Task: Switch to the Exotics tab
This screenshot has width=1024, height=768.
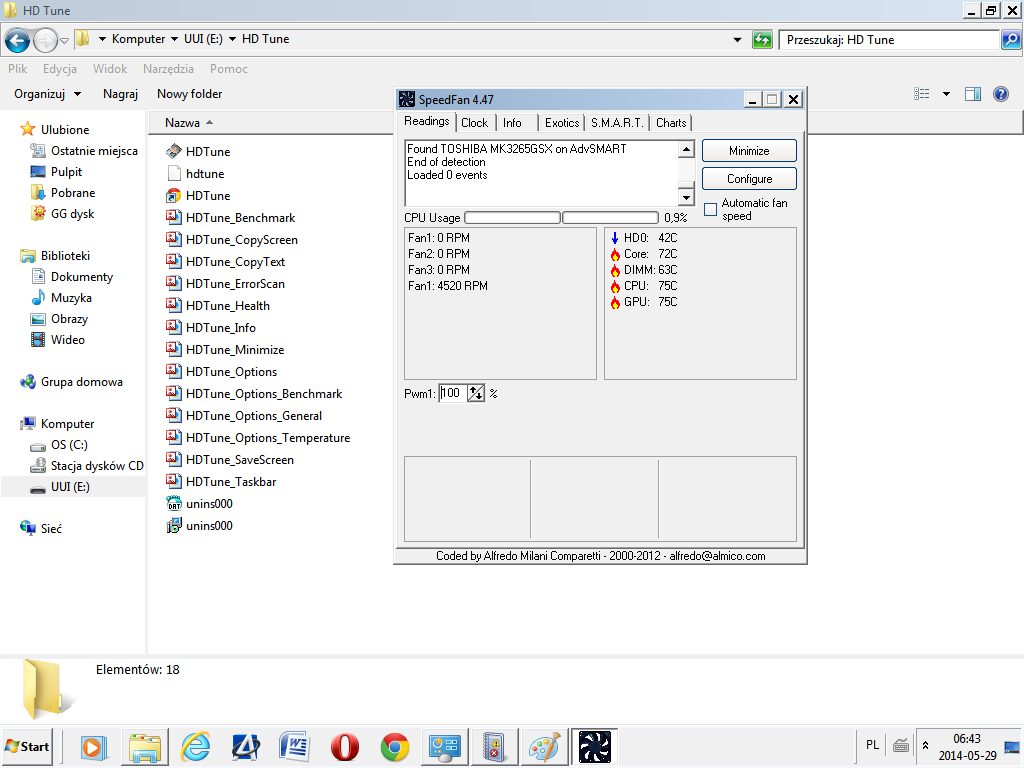Action: tap(562, 123)
